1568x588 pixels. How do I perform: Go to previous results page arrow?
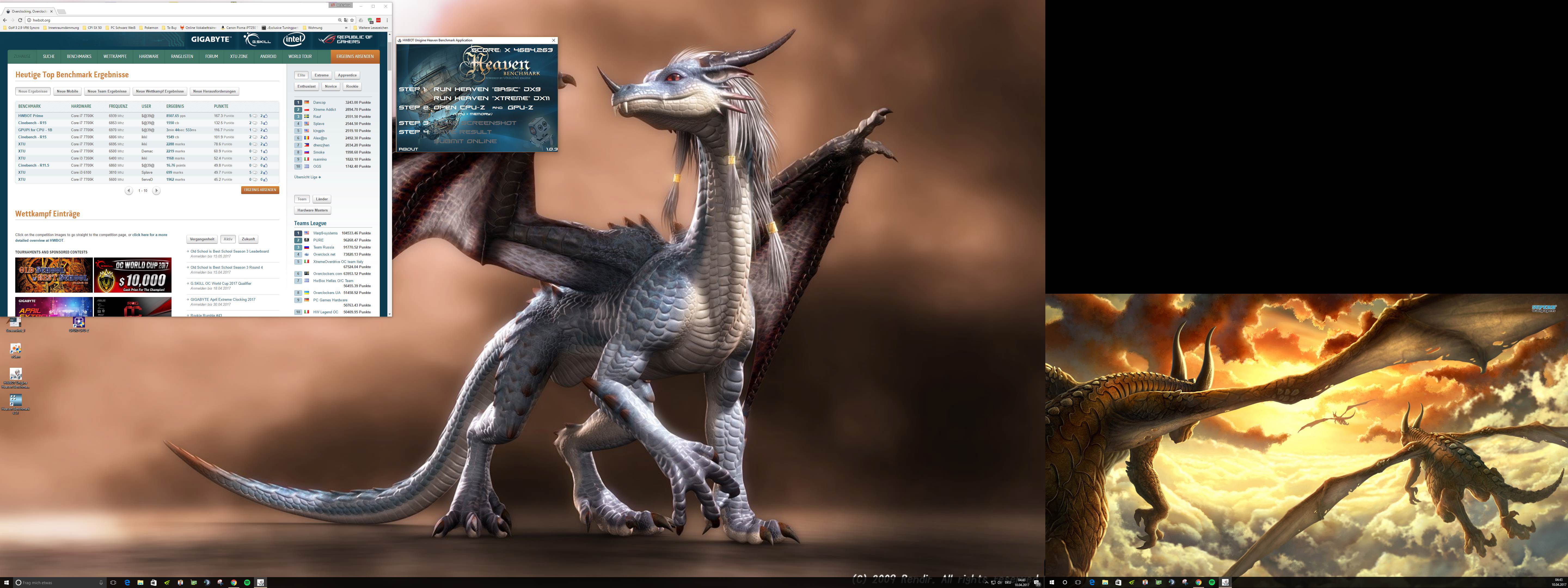coord(129,191)
